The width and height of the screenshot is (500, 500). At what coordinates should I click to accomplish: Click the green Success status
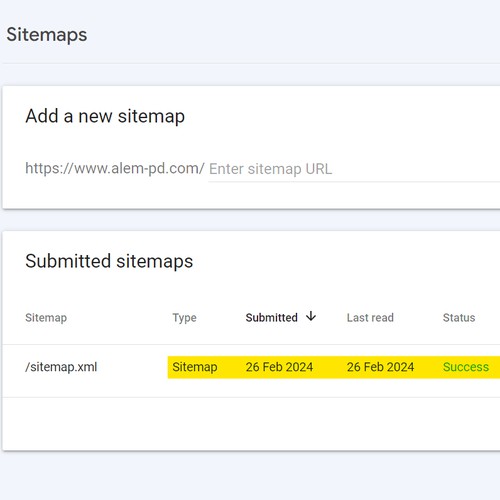click(466, 367)
